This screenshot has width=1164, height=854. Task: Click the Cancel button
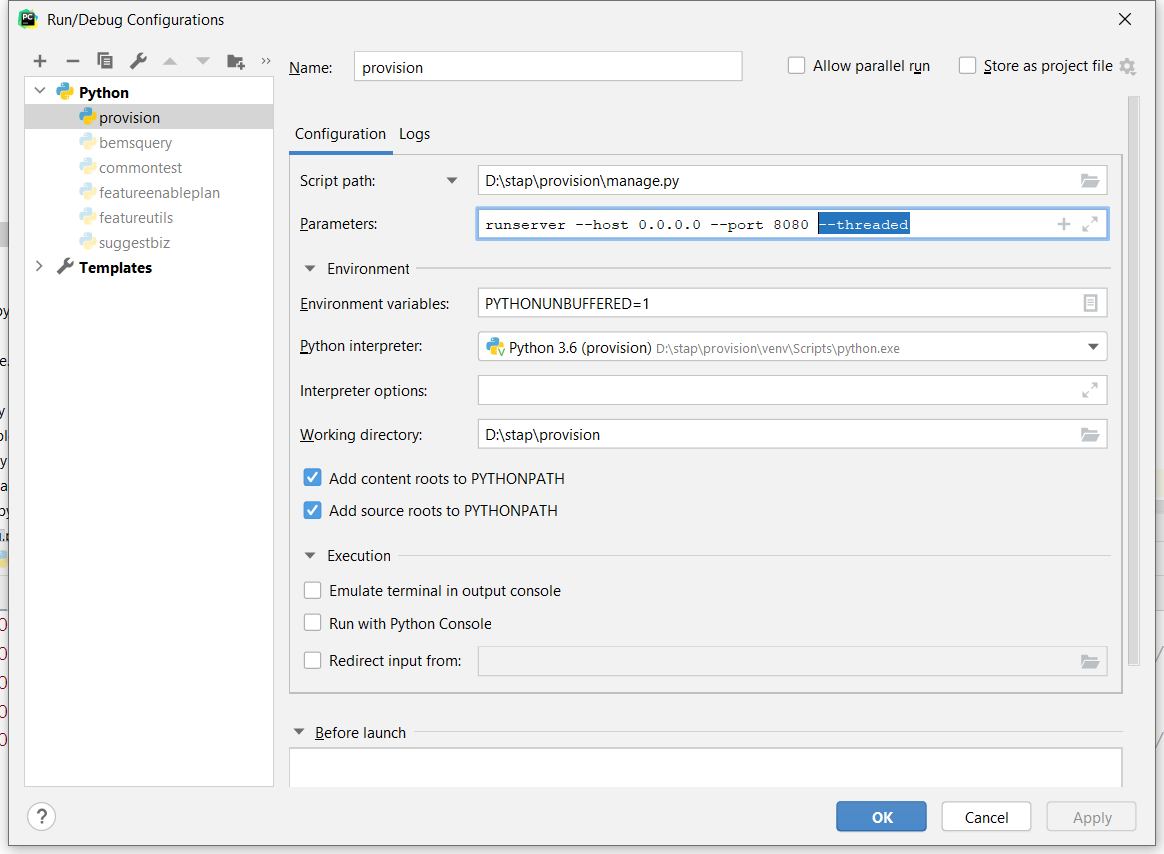pyautogui.click(x=986, y=817)
